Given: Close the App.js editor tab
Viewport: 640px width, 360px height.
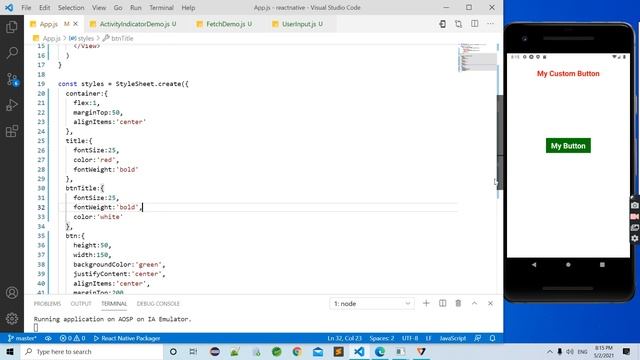Looking at the screenshot, I should (76, 24).
